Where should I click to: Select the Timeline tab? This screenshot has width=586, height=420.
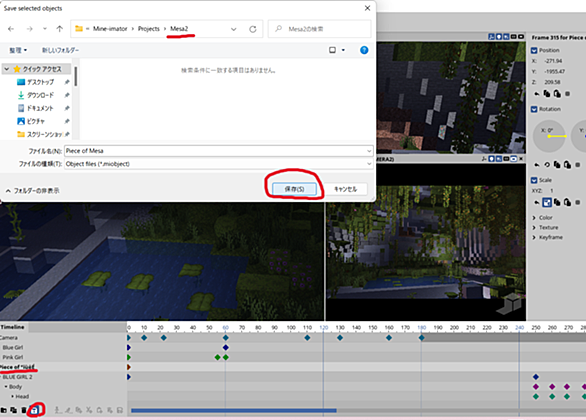point(13,327)
